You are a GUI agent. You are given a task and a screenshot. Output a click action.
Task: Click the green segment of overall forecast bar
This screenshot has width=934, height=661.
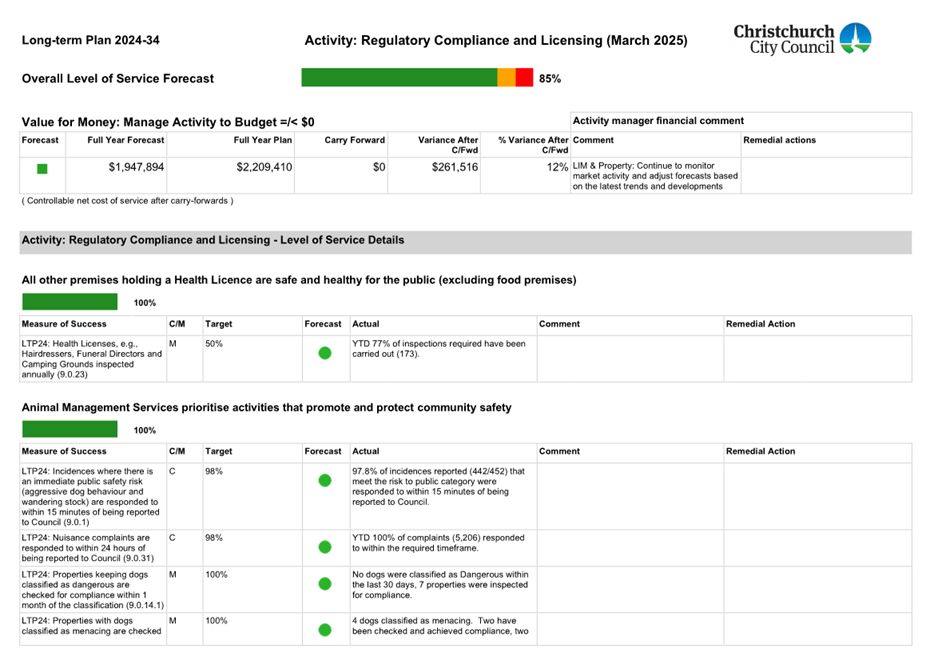click(399, 77)
